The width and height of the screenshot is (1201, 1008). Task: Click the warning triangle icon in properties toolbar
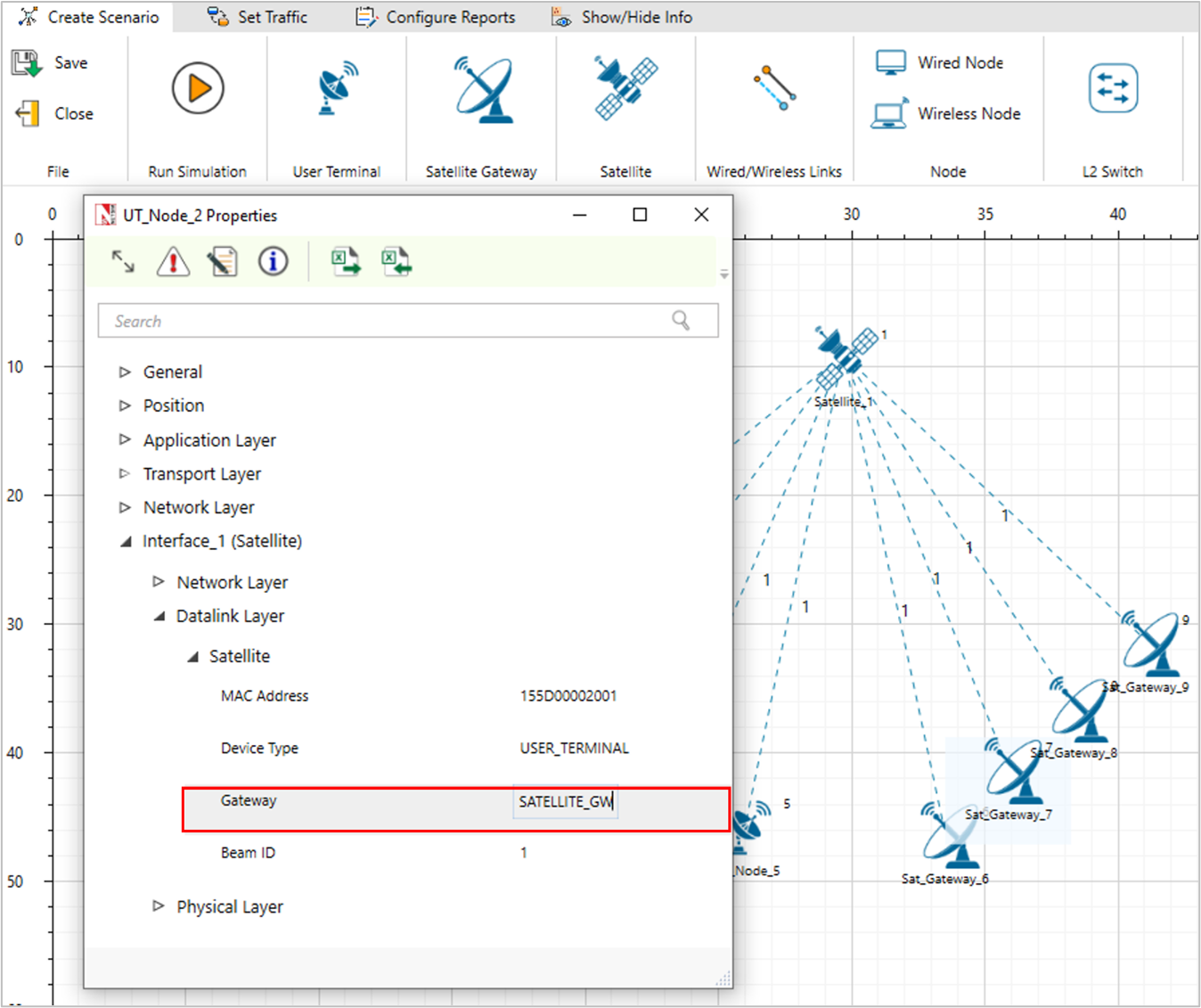[173, 262]
